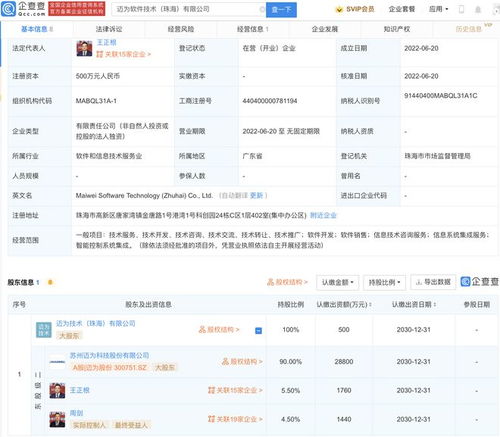Click the 4.50% shareholding cell
The height and width of the screenshot is (437, 500).
click(291, 419)
